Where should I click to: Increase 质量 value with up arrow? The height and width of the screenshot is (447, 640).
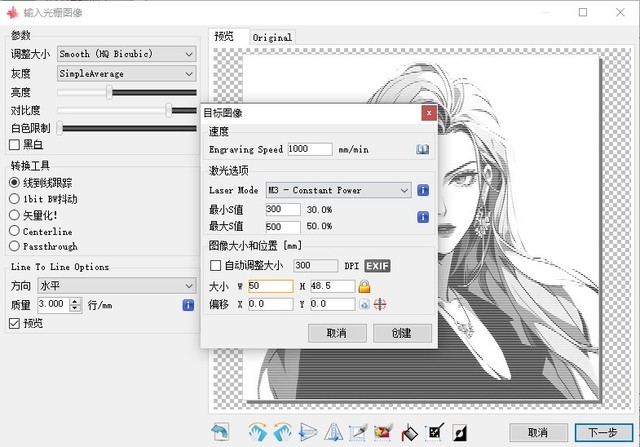click(x=75, y=301)
